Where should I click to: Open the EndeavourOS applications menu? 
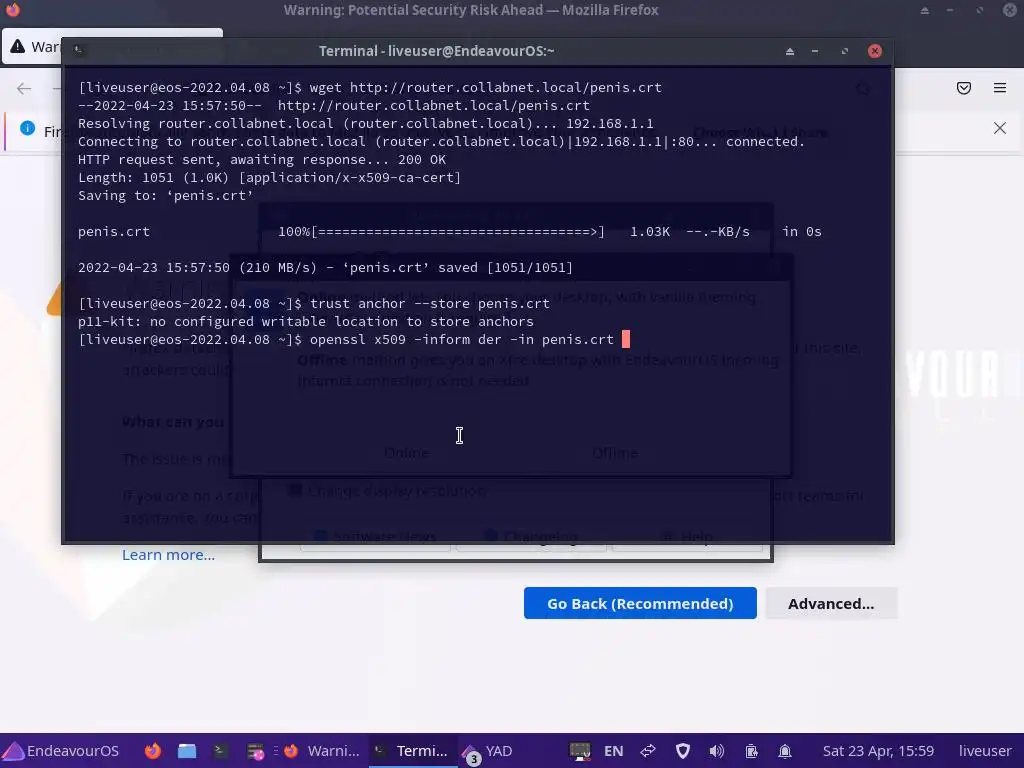[x=61, y=751]
